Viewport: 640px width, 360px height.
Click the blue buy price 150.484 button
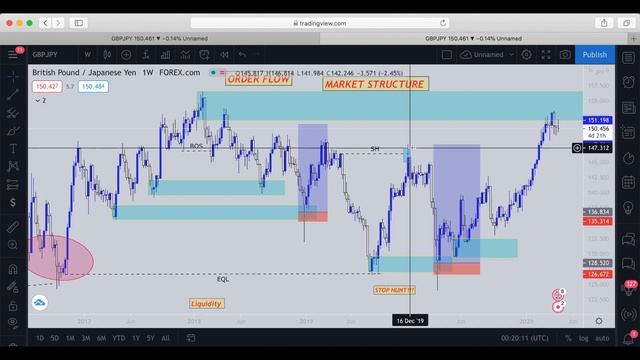(93, 87)
